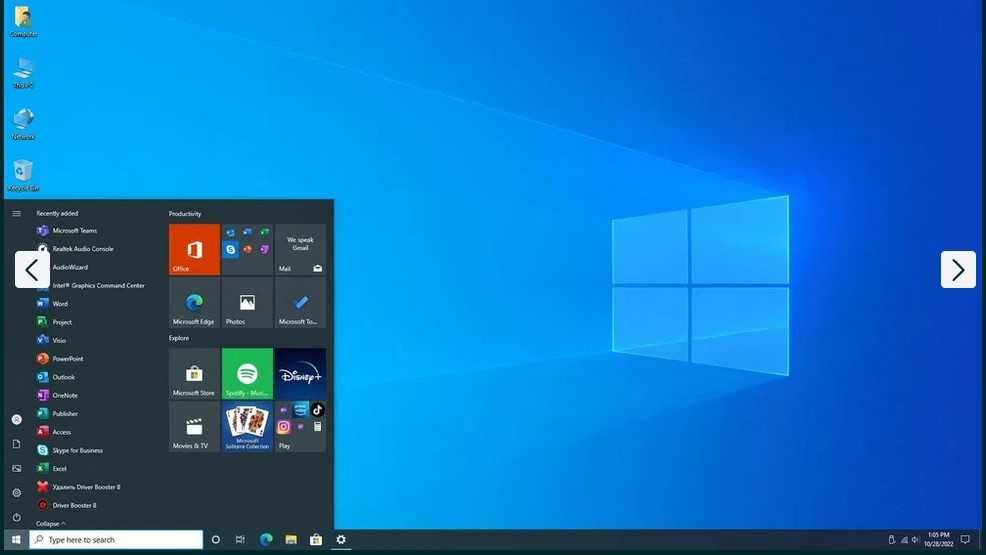The image size is (986, 555).
Task: Launch the Microsoft Edge tile
Action: pos(194,303)
